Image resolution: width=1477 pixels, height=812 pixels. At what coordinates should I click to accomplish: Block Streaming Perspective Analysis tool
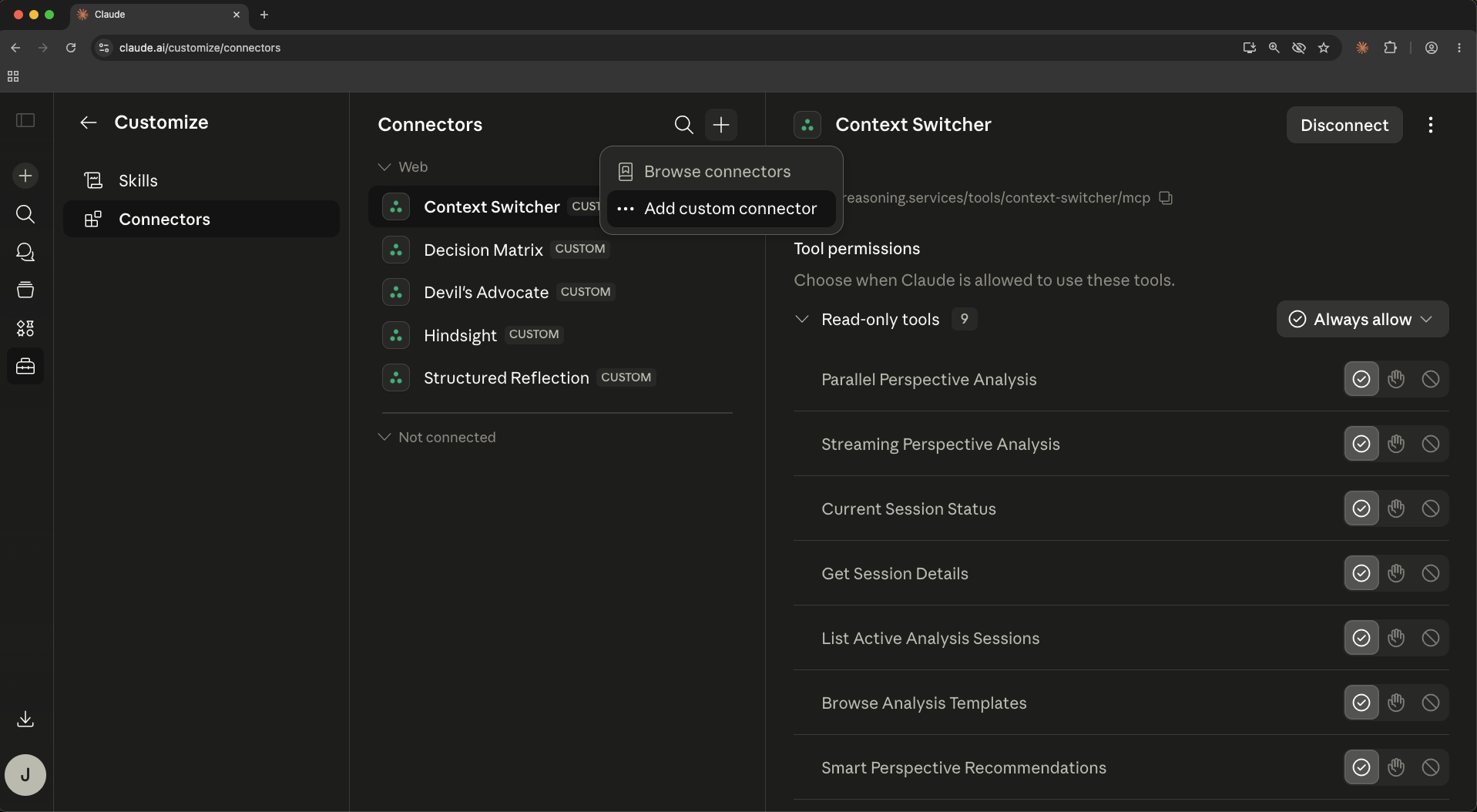tap(1431, 444)
